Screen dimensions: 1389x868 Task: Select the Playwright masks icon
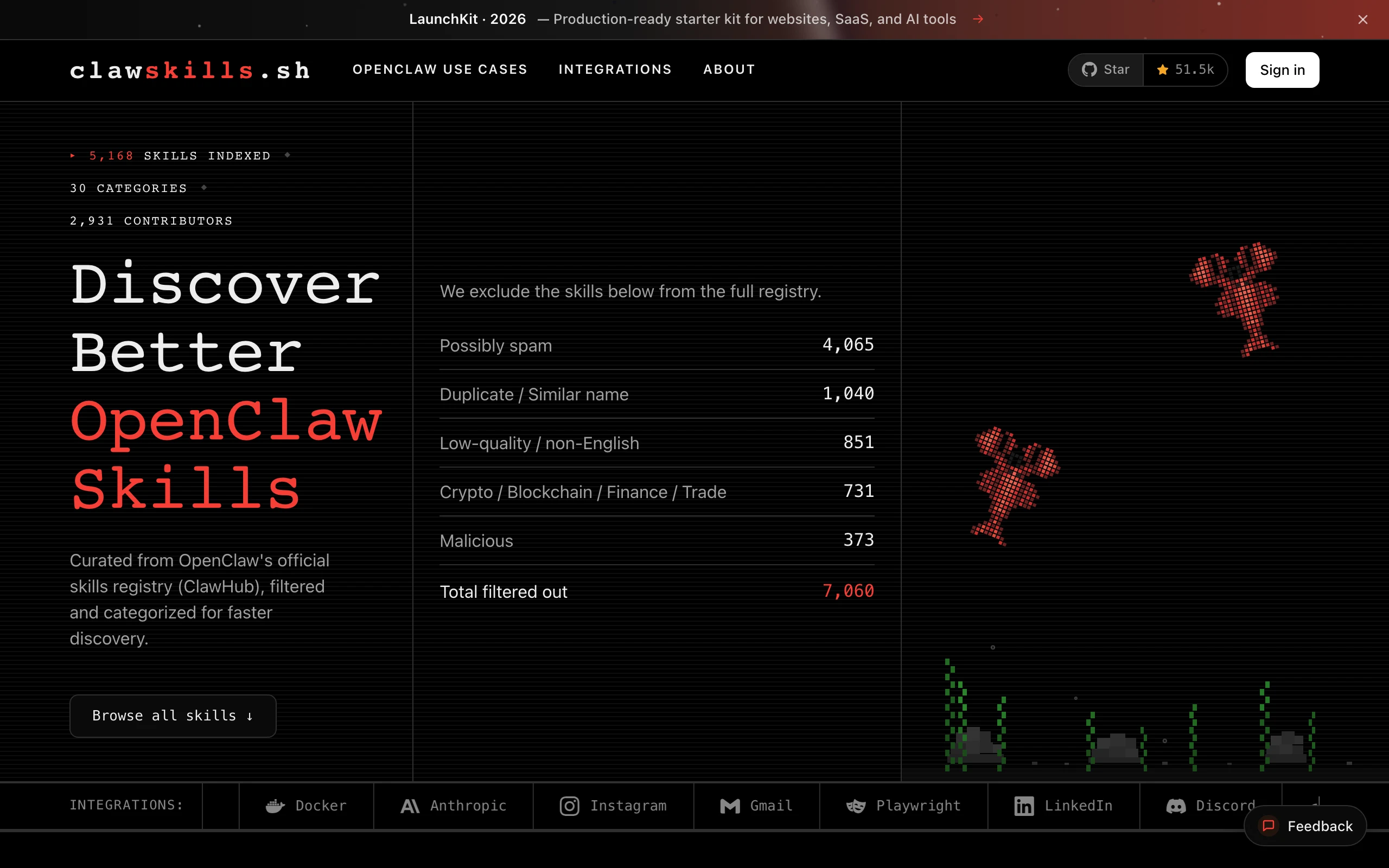[856, 806]
